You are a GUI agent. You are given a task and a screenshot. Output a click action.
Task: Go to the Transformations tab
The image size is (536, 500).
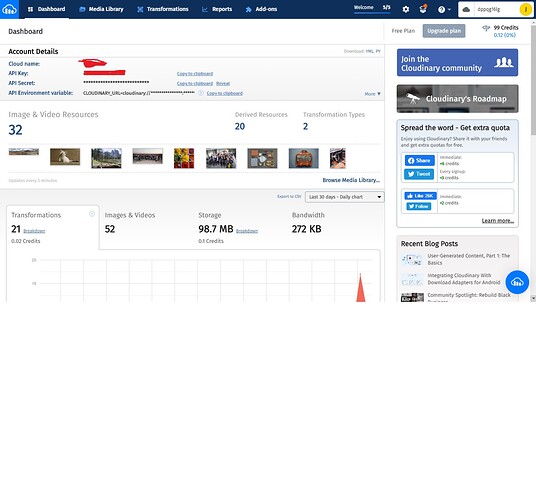[x=163, y=9]
